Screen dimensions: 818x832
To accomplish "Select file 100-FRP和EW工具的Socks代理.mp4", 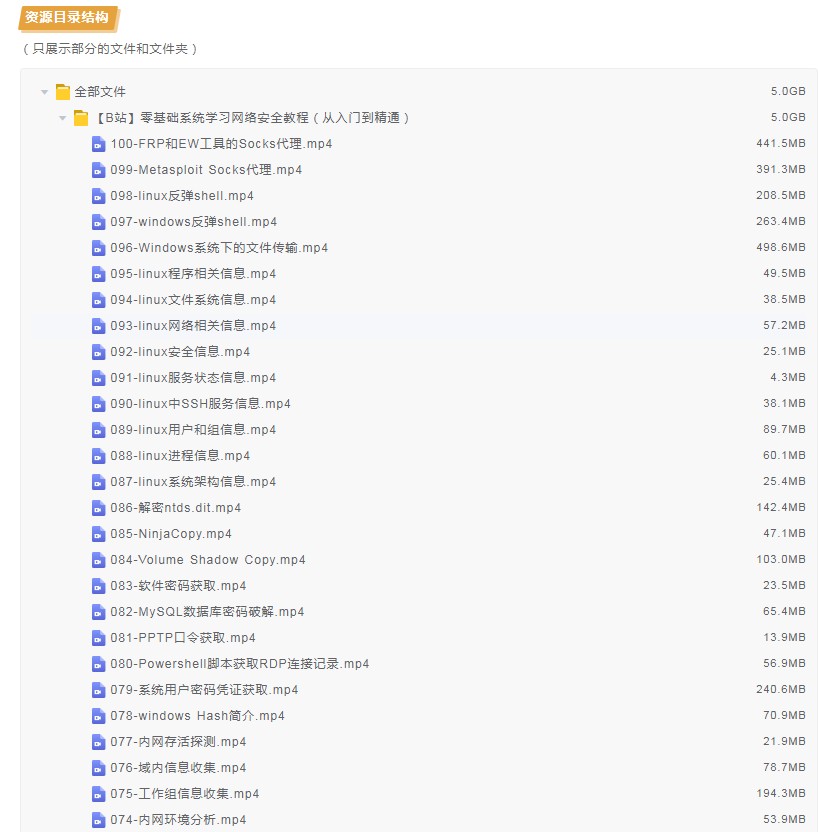I will click(x=221, y=144).
